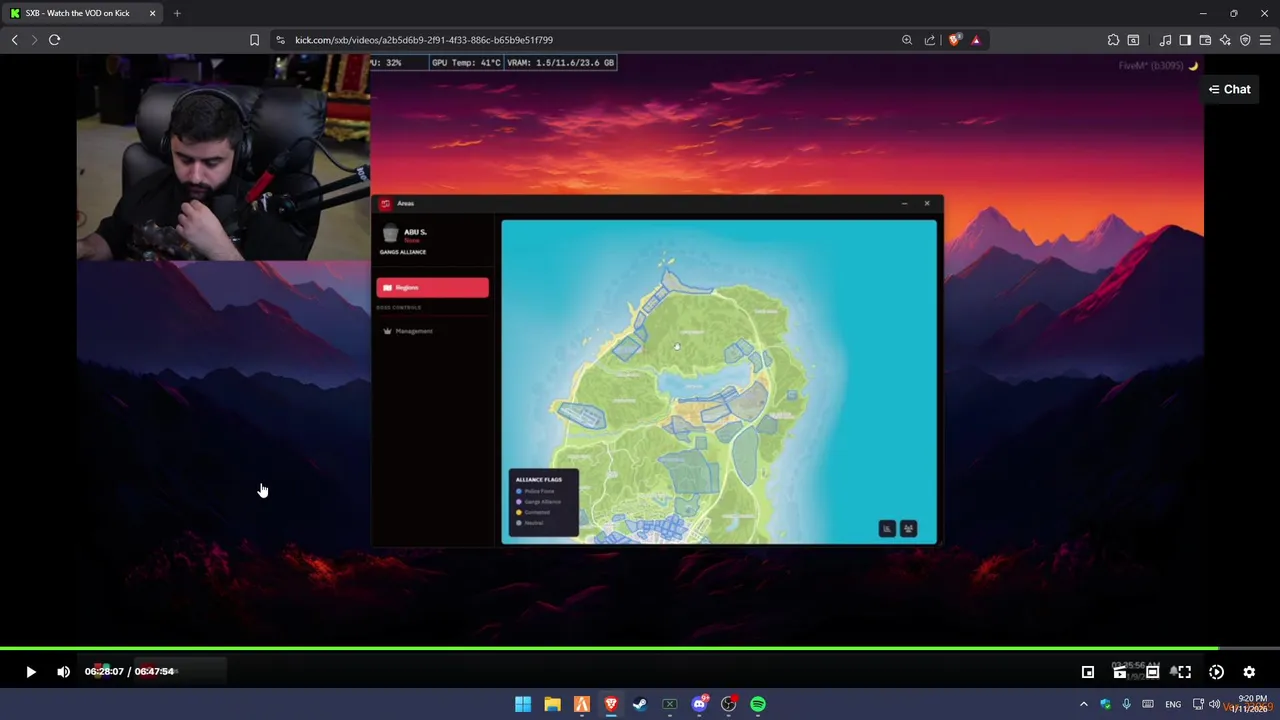Image resolution: width=1280 pixels, height=720 pixels.
Task: Select Regions in the Areas sidebar
Action: [x=432, y=288]
